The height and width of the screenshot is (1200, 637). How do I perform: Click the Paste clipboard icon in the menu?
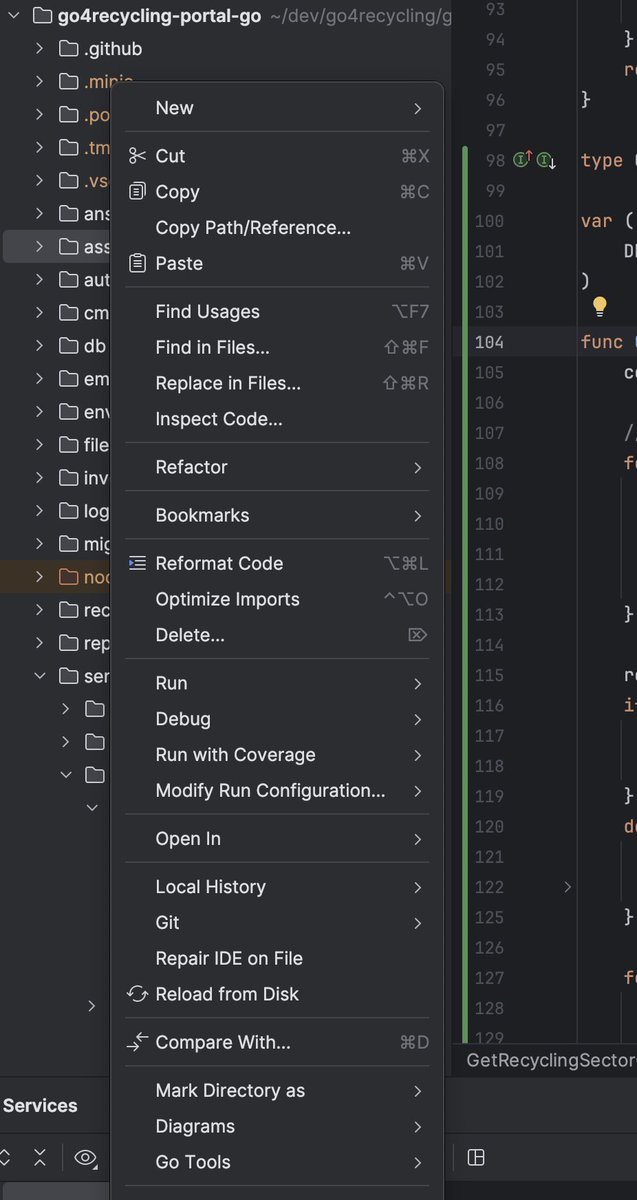(x=138, y=264)
